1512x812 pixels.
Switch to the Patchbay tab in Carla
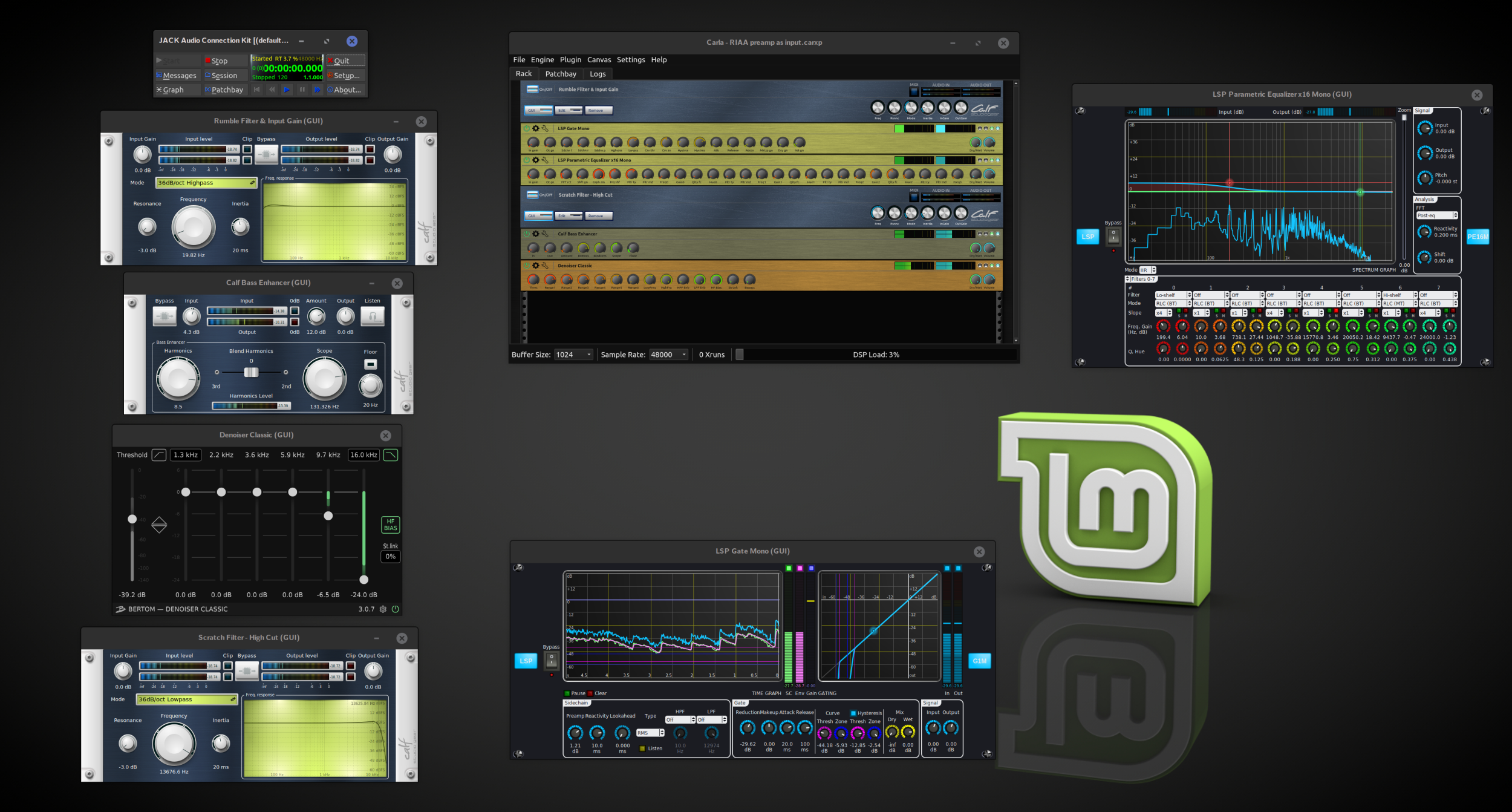click(x=561, y=74)
